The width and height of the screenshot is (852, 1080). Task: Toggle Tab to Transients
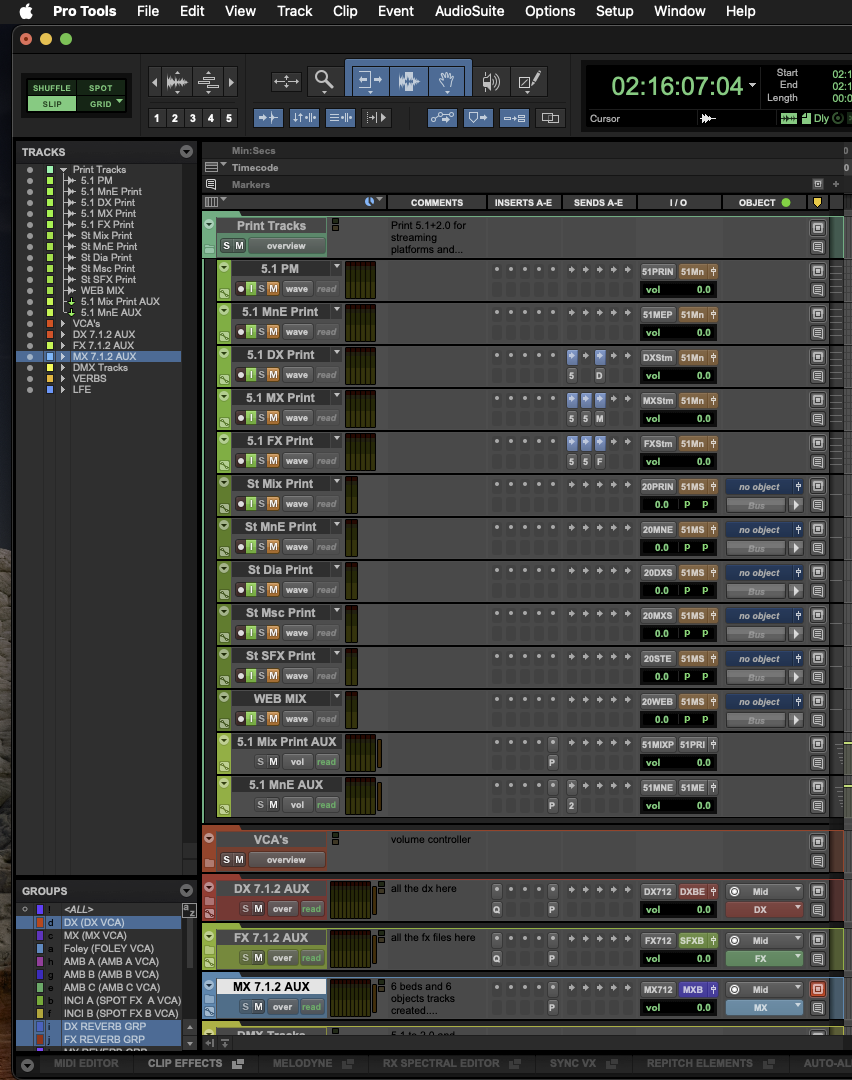268,118
